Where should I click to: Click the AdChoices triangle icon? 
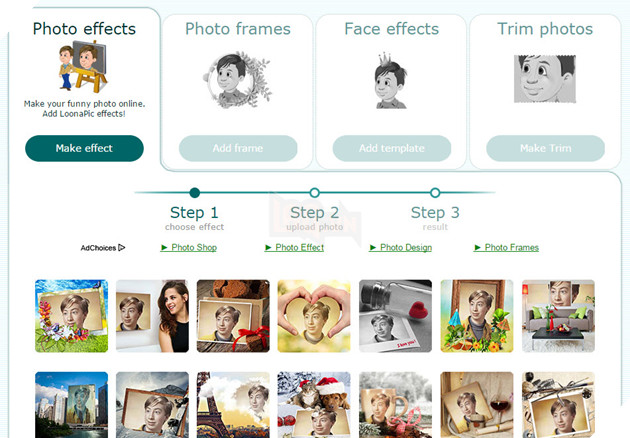(122, 247)
